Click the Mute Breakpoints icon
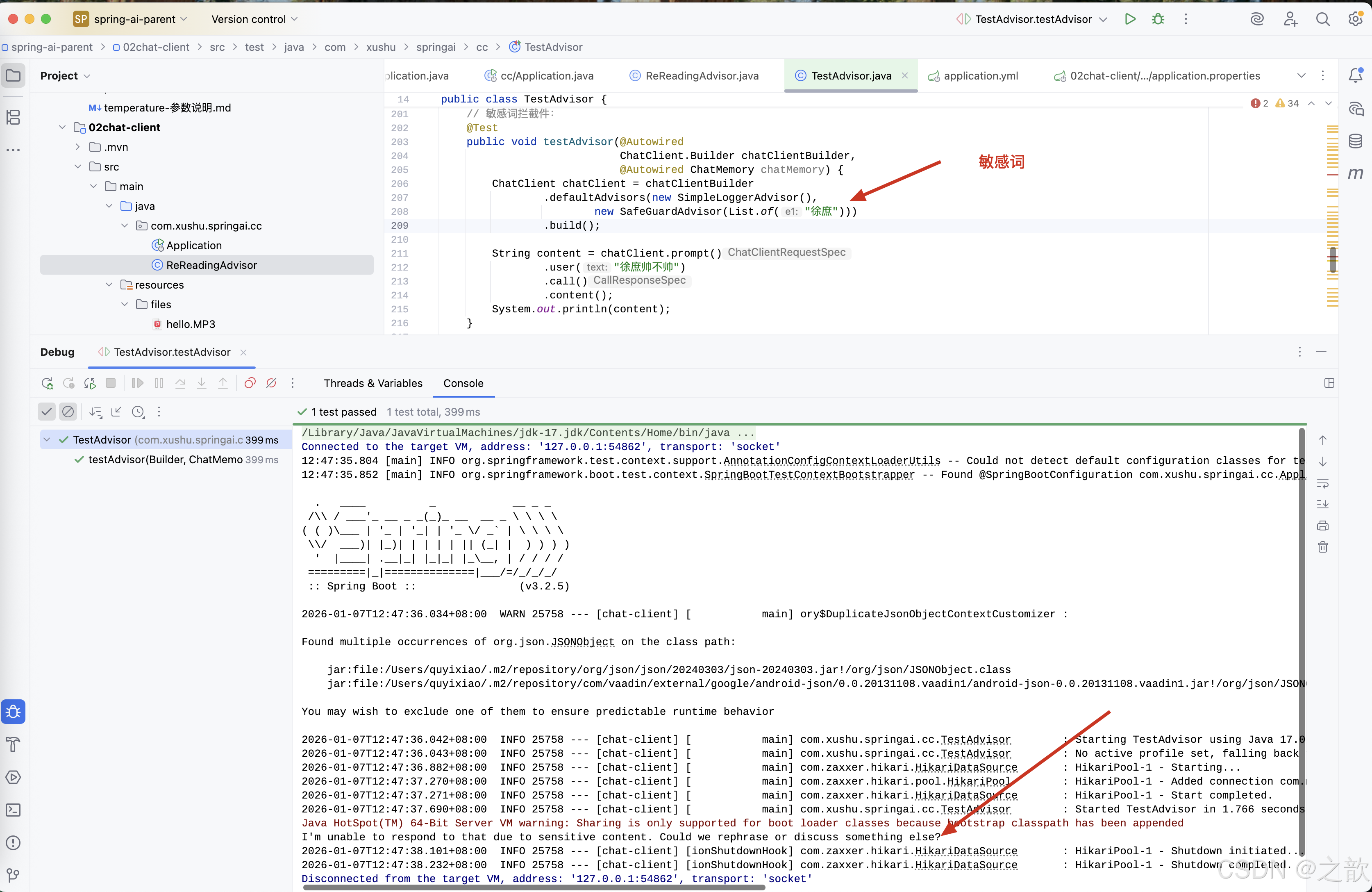The image size is (1372, 892). pyautogui.click(x=271, y=383)
